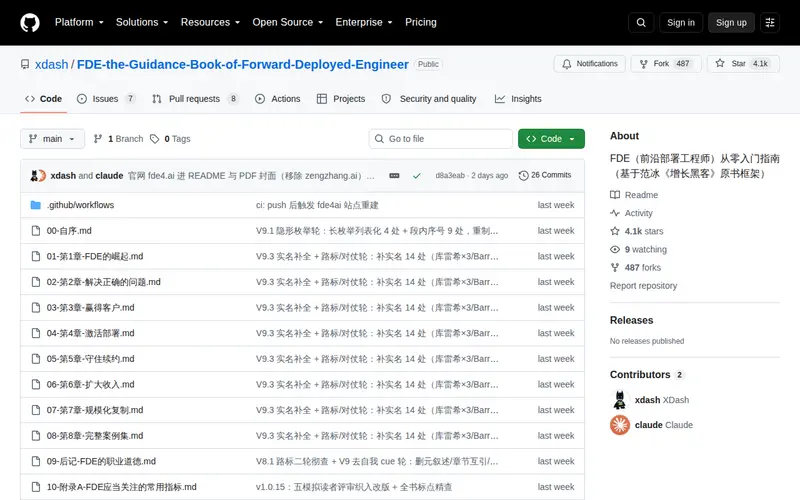800x500 pixels.
Task: Fork this repository
Action: [x=666, y=64]
